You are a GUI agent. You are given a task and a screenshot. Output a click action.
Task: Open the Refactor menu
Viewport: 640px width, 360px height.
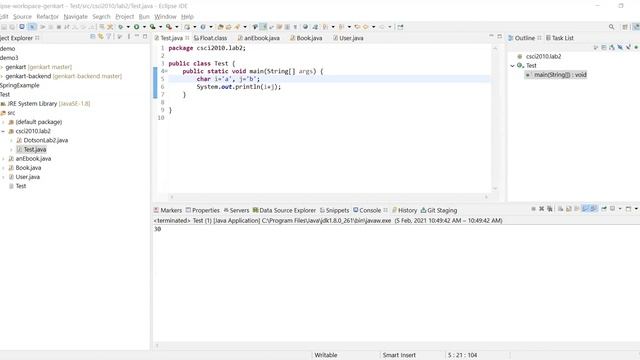pos(47,17)
